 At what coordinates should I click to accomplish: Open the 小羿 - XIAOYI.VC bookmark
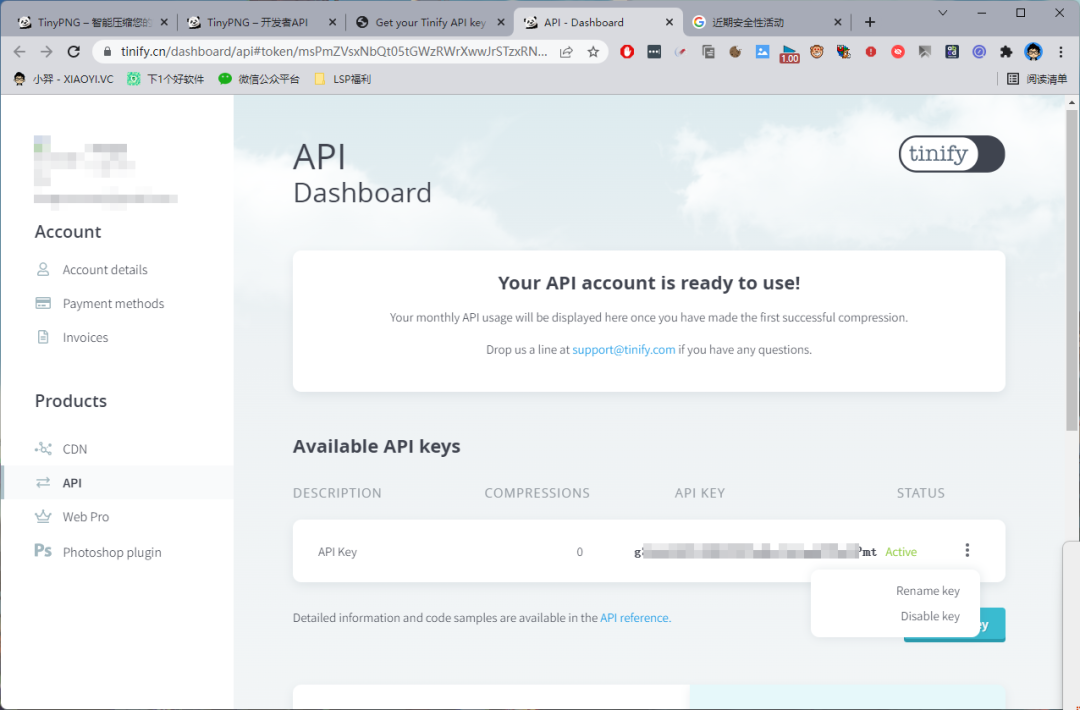[x=63, y=79]
